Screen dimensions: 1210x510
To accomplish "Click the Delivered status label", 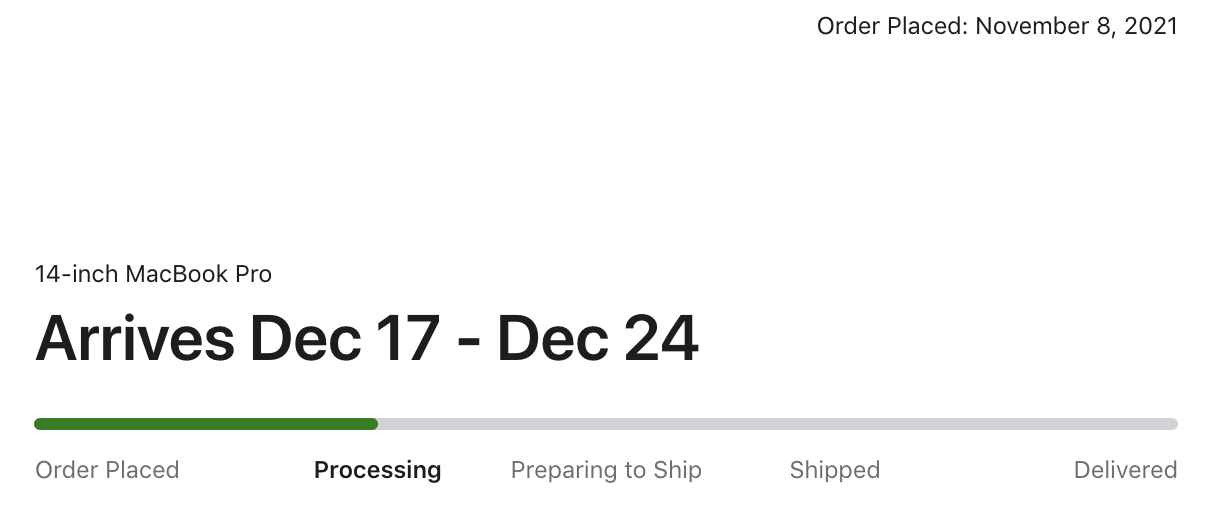I will 1125,470.
